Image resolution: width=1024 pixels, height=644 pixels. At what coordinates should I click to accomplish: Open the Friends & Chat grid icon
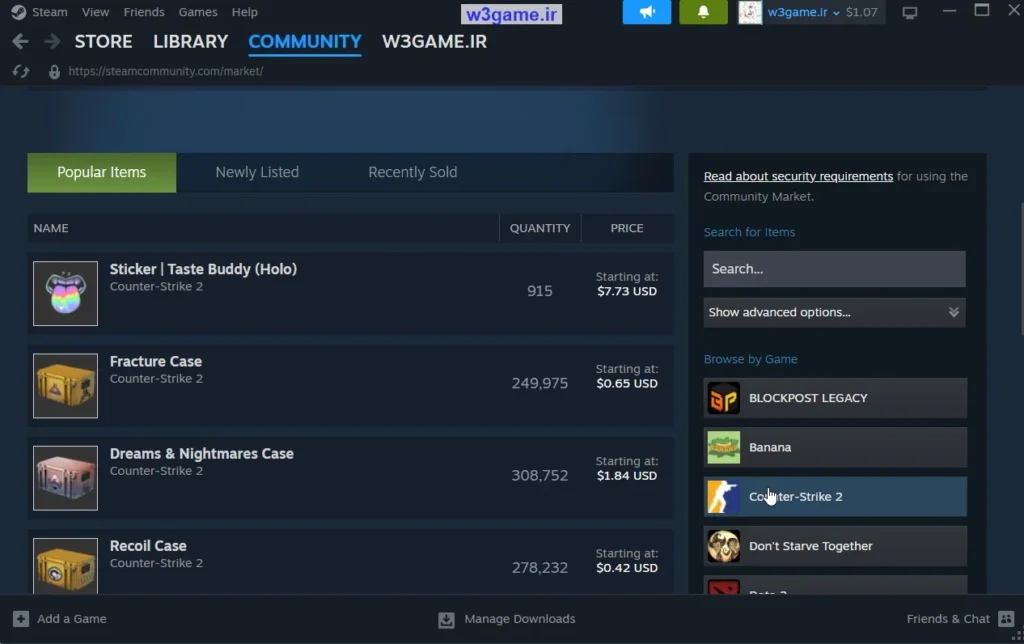1006,619
